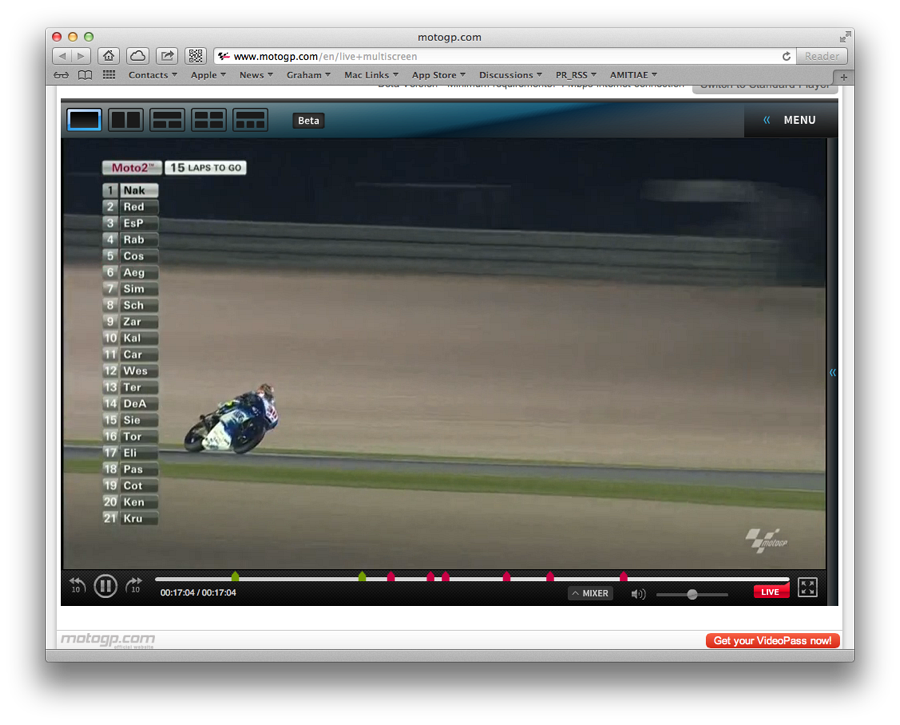Open App Store bookmarks folder
The width and height of the screenshot is (900, 725).
pos(439,75)
